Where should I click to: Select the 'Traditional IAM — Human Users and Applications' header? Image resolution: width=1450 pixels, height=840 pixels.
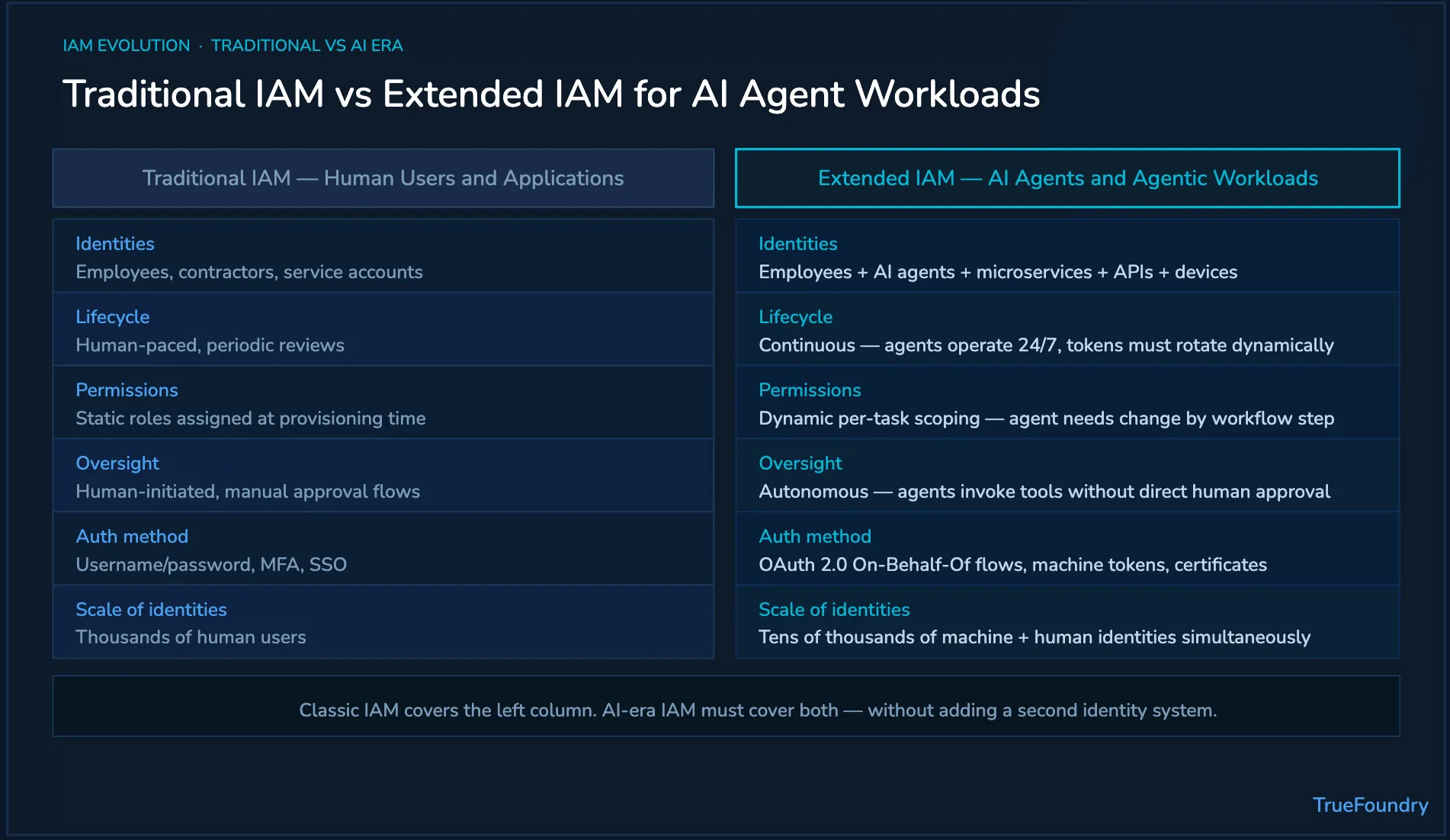pyautogui.click(x=383, y=178)
